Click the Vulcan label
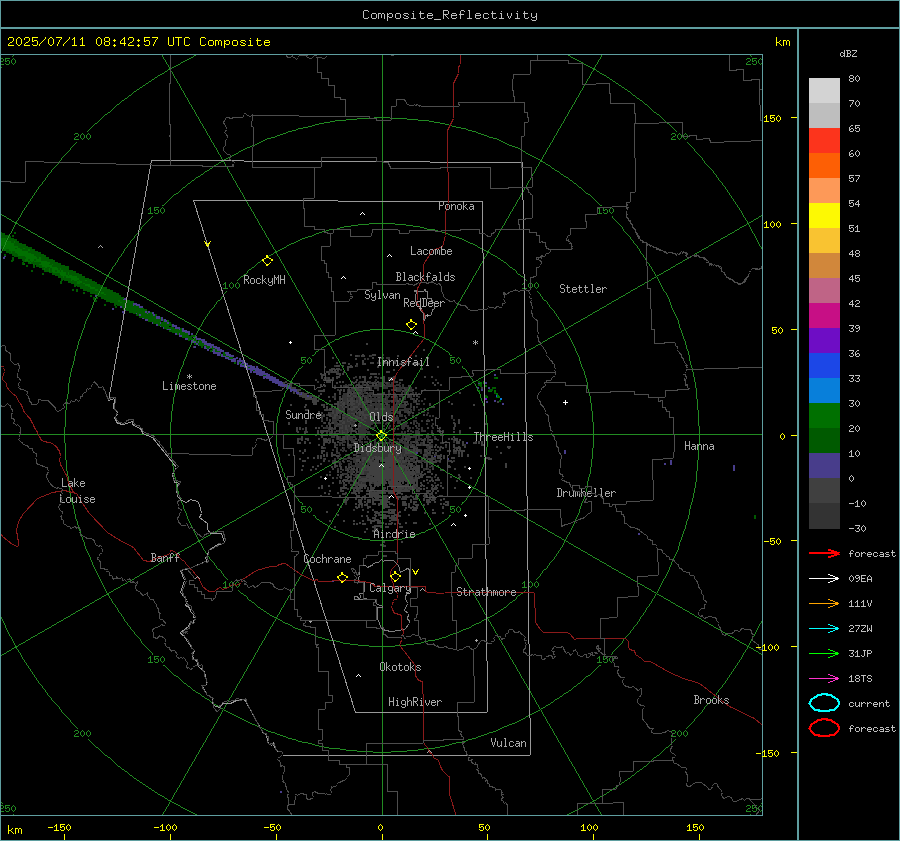 508,743
